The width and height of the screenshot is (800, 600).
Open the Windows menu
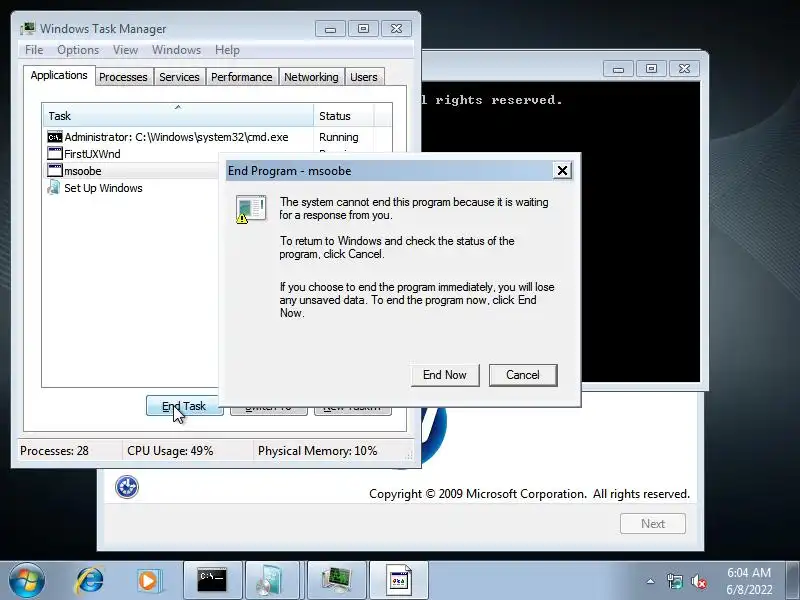click(176, 50)
